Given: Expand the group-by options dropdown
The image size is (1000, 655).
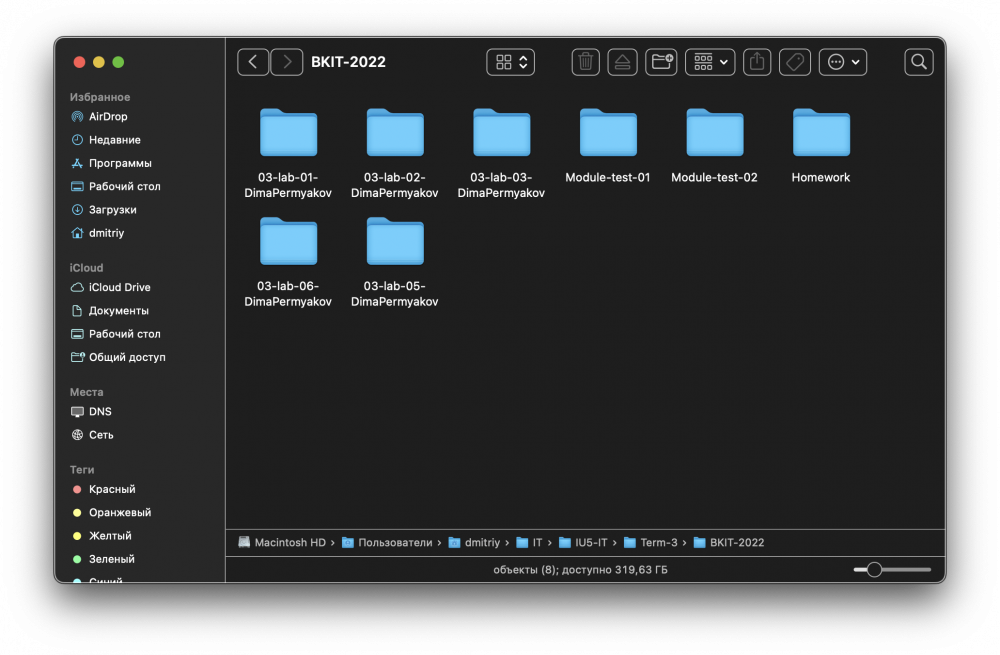Looking at the screenshot, I should (x=710, y=62).
